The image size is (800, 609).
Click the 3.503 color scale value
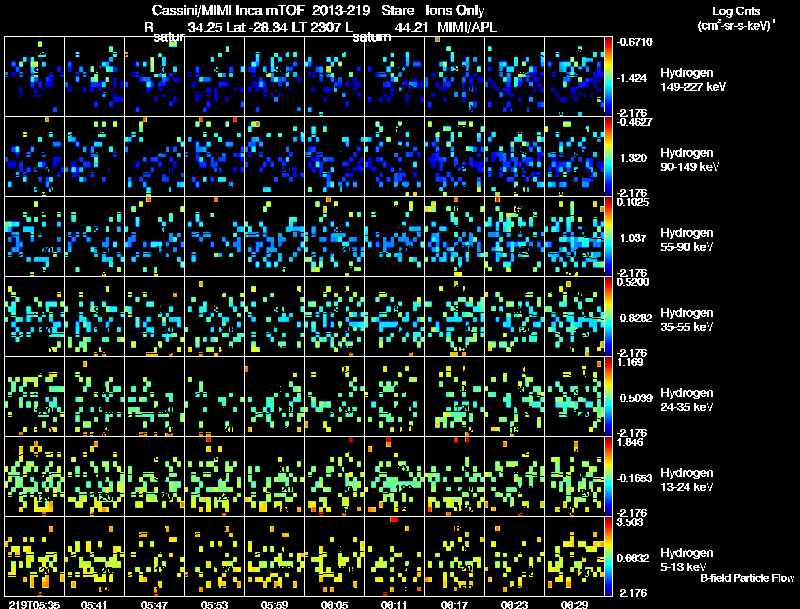[631, 522]
